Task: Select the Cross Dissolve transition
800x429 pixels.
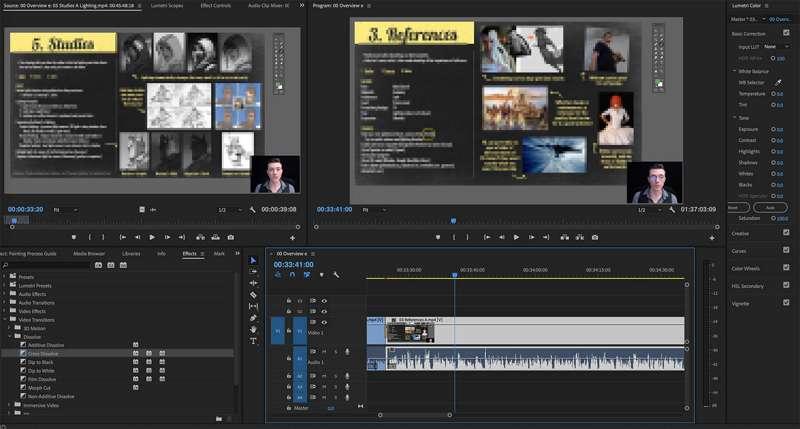Action: [x=43, y=354]
